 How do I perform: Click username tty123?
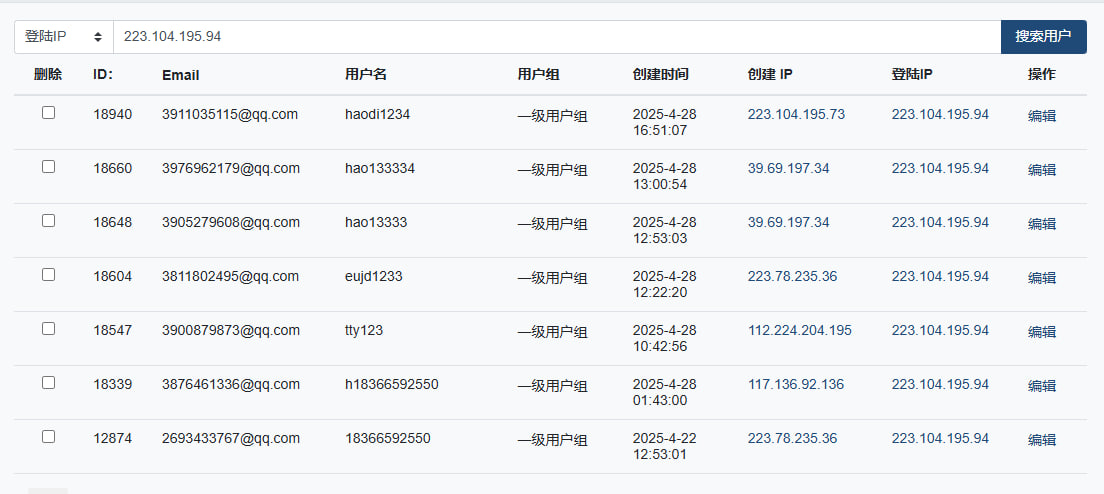click(x=364, y=330)
